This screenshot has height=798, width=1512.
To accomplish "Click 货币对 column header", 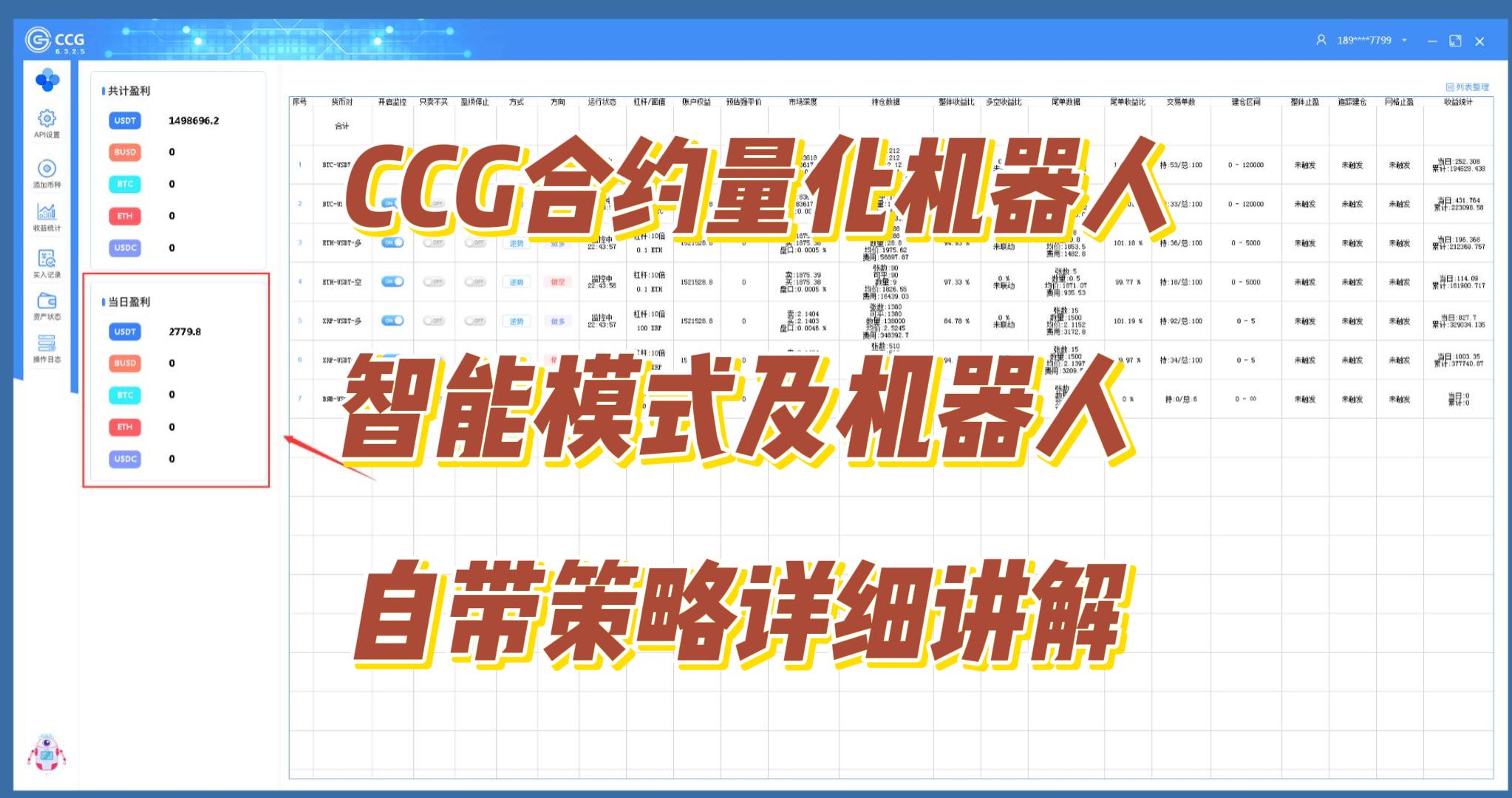I will pyautogui.click(x=341, y=102).
